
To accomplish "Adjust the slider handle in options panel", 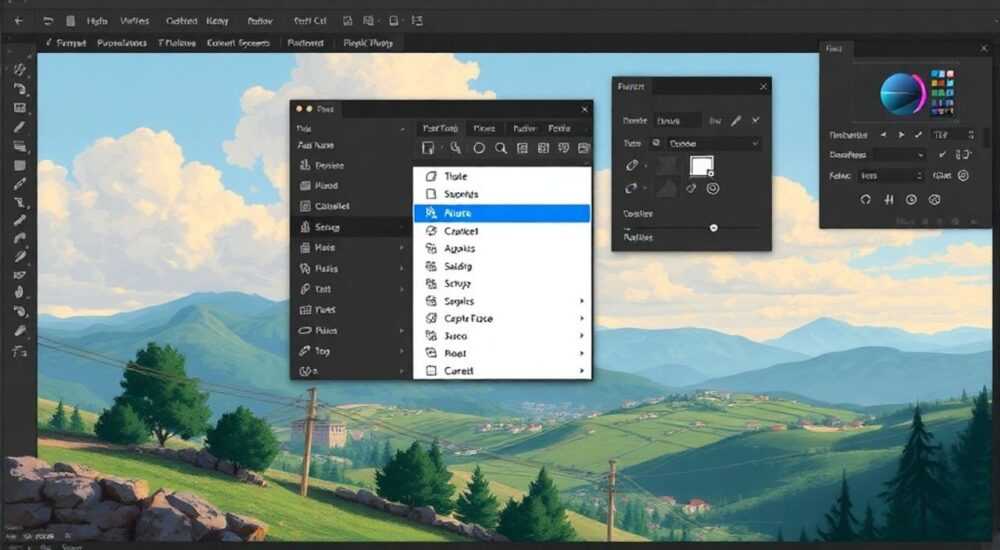I will [714, 228].
